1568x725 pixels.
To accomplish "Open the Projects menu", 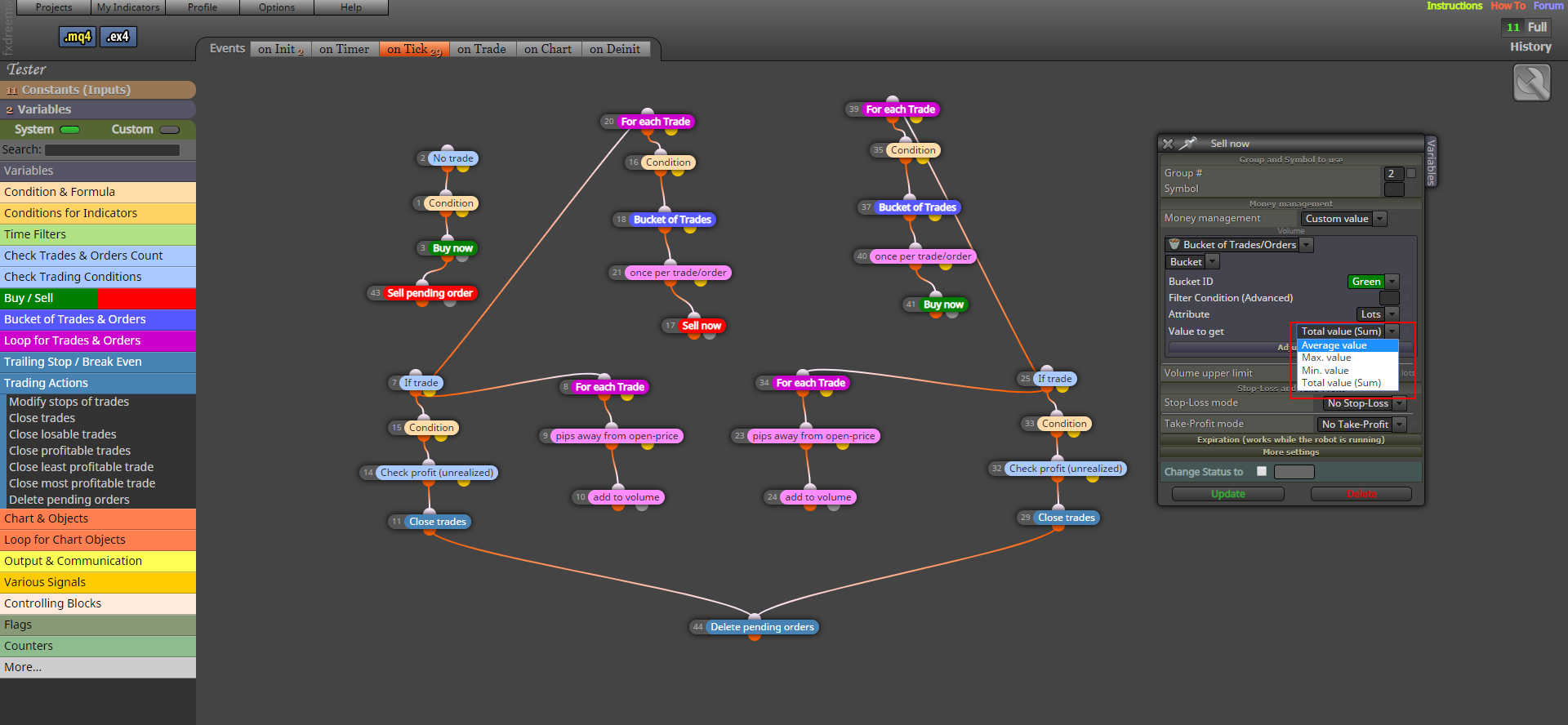I will (x=54, y=7).
